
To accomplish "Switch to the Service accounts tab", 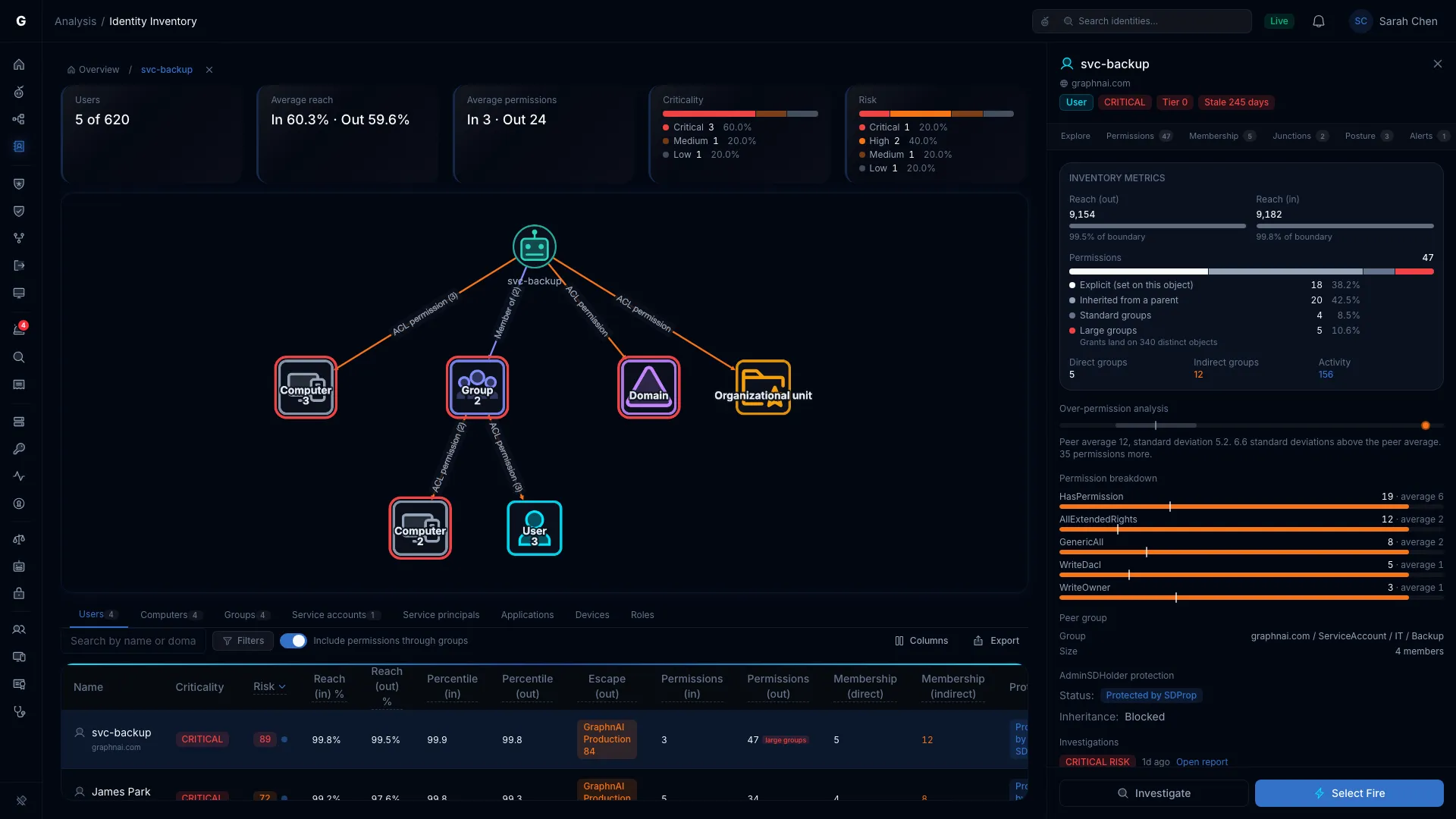I will tap(336, 615).
